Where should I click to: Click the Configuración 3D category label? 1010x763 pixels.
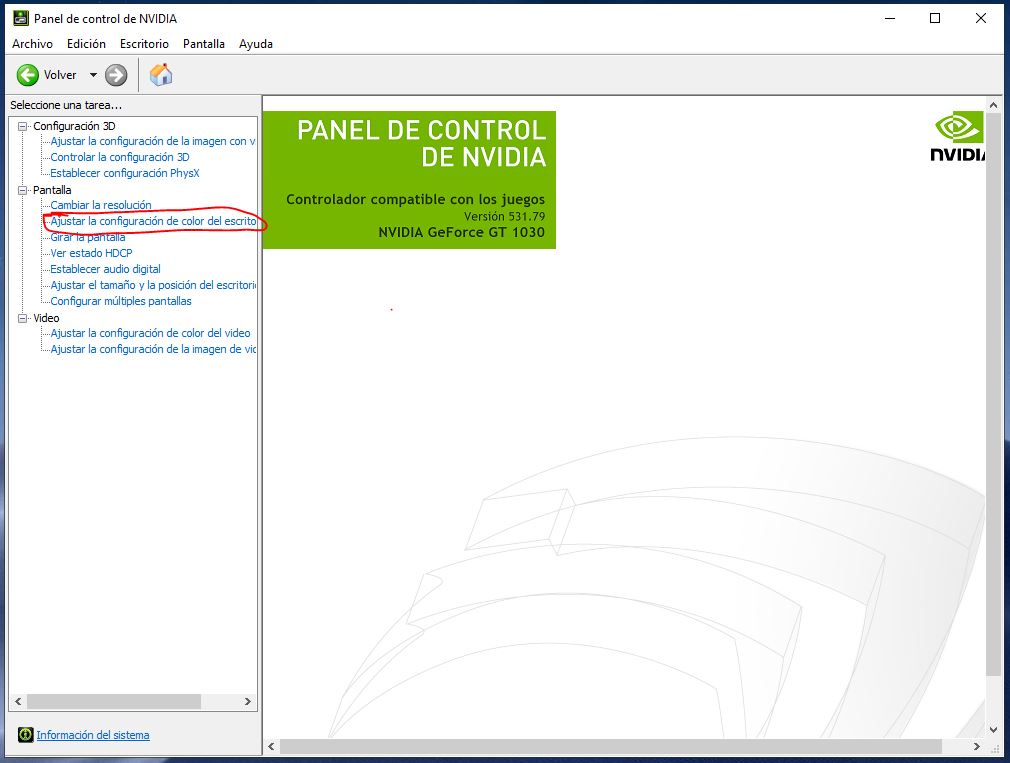tap(74, 126)
